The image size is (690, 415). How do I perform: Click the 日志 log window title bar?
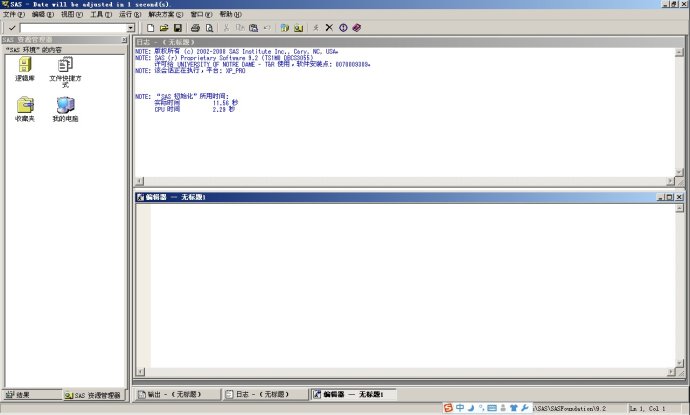tap(409, 42)
